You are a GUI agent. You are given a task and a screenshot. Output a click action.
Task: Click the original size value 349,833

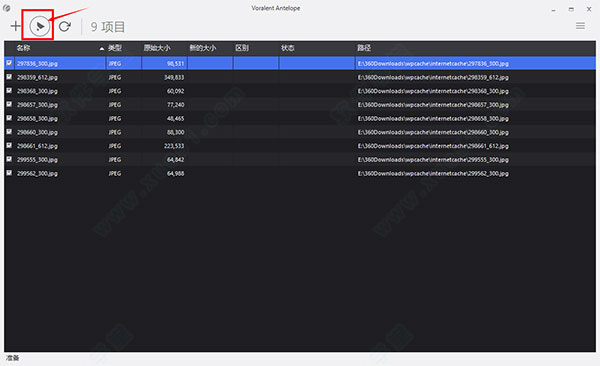click(174, 77)
